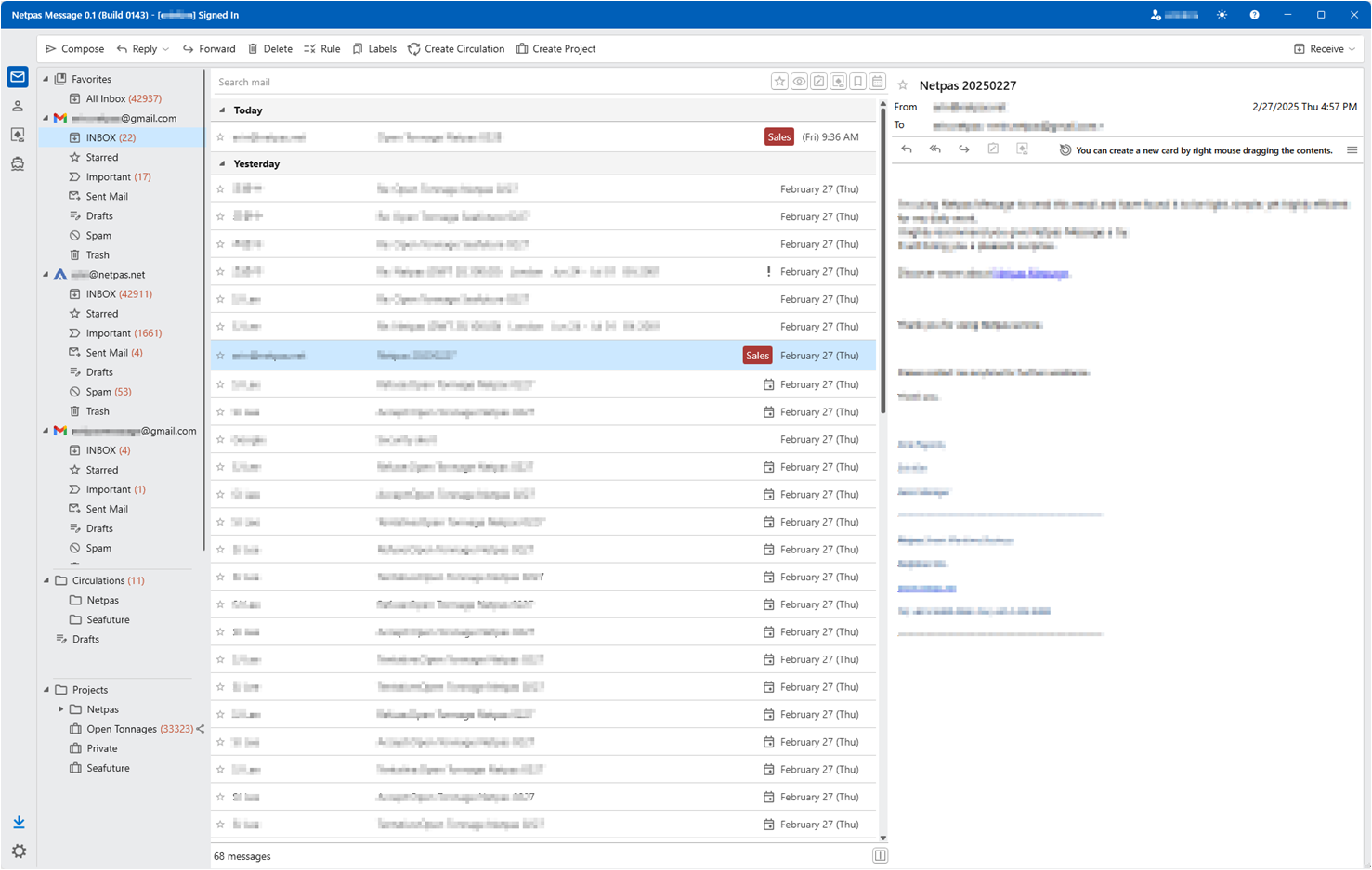
Task: Expand the Netpas folder under Projects
Action: click(x=61, y=709)
